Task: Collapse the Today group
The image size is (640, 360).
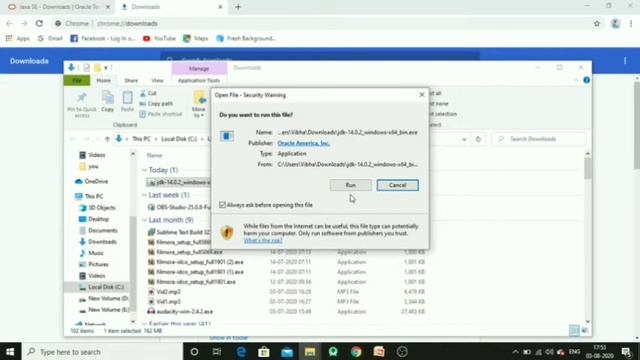Action: coord(144,170)
